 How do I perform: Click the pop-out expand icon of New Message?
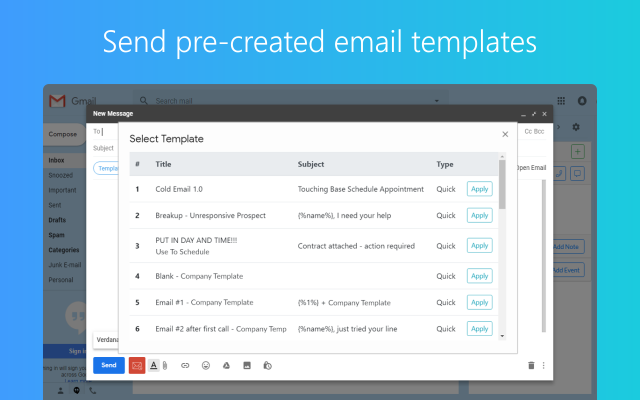coord(533,114)
